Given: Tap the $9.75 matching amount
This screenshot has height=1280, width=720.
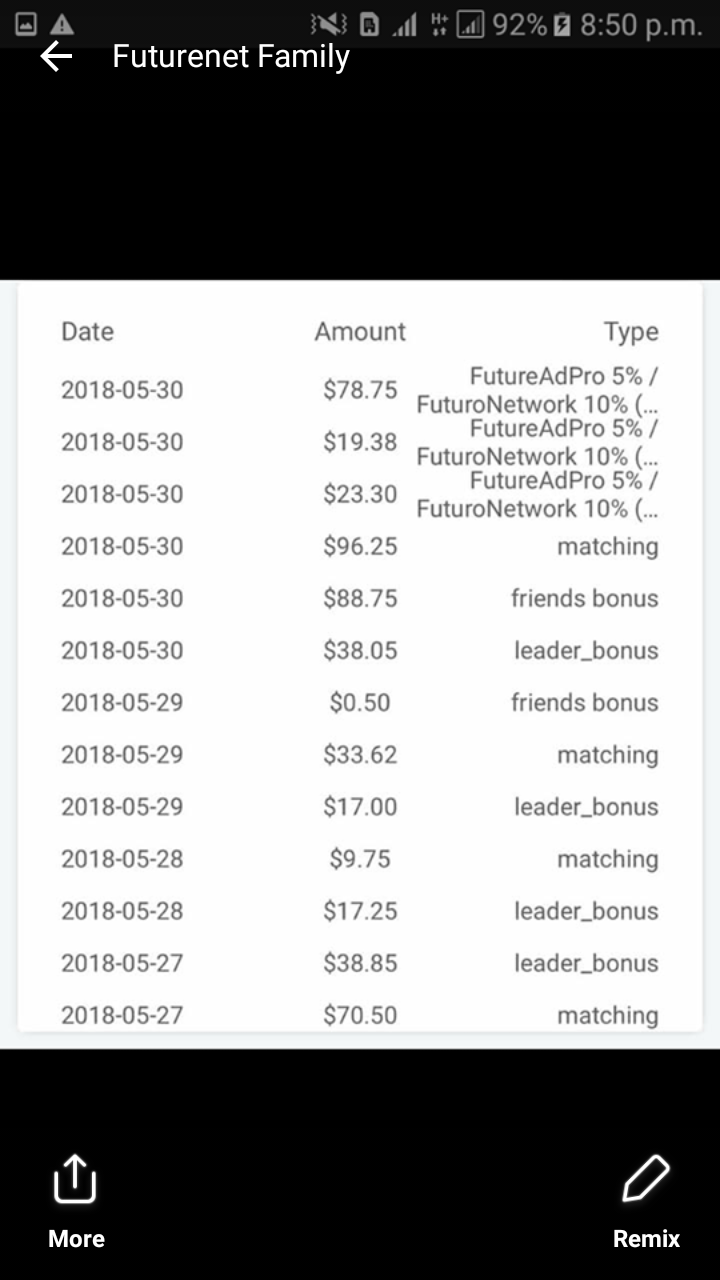Looking at the screenshot, I should [360, 859].
